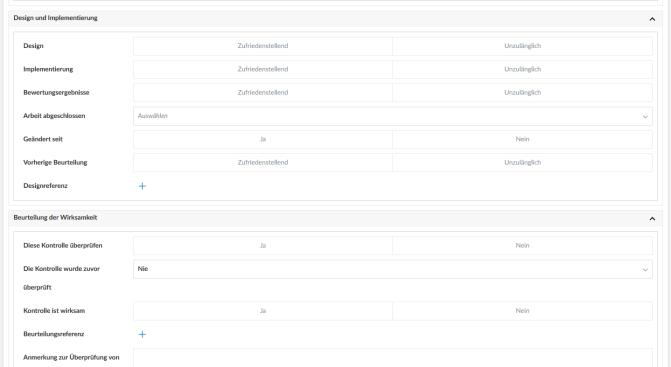Mark Implementierung as Unzulänglich
The width and height of the screenshot is (671, 367).
tap(523, 69)
